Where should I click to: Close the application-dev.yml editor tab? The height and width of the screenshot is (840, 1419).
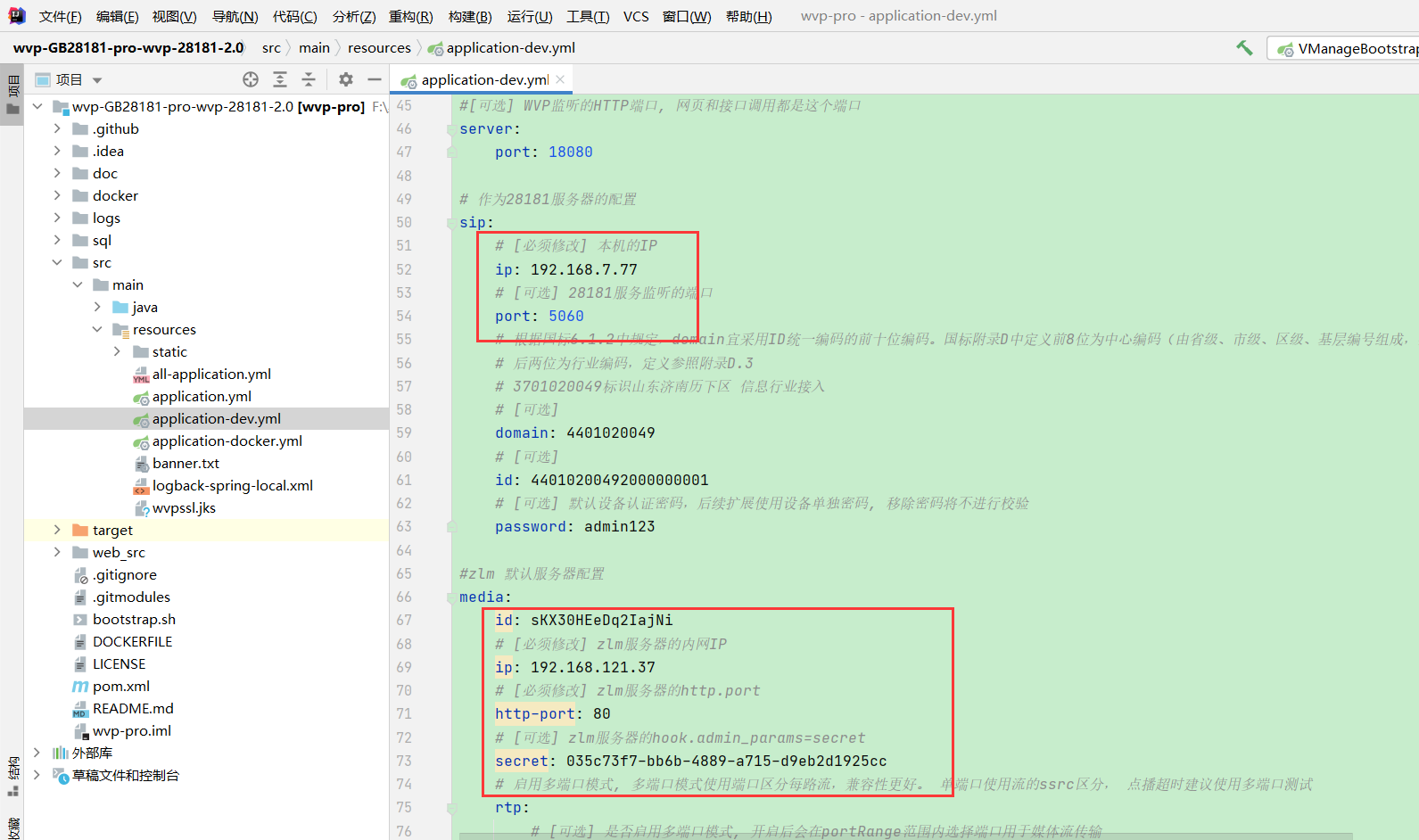pyautogui.click(x=560, y=79)
